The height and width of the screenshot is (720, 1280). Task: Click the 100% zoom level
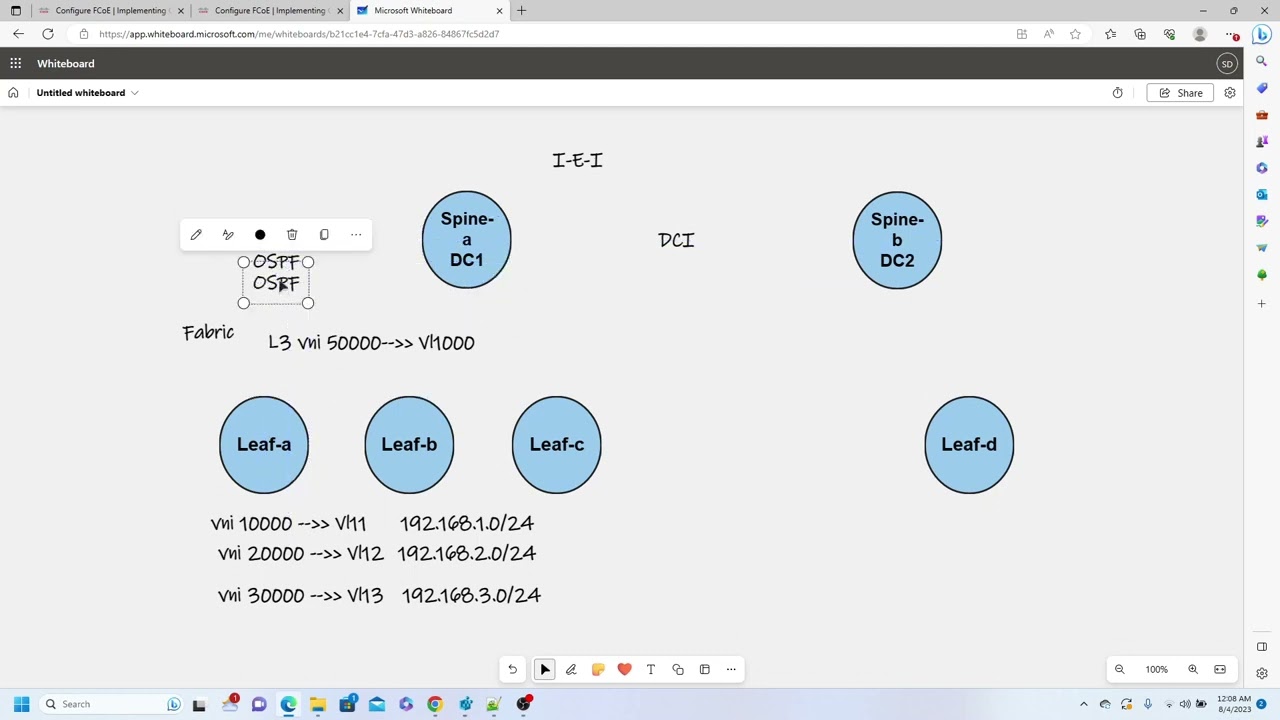1157,670
